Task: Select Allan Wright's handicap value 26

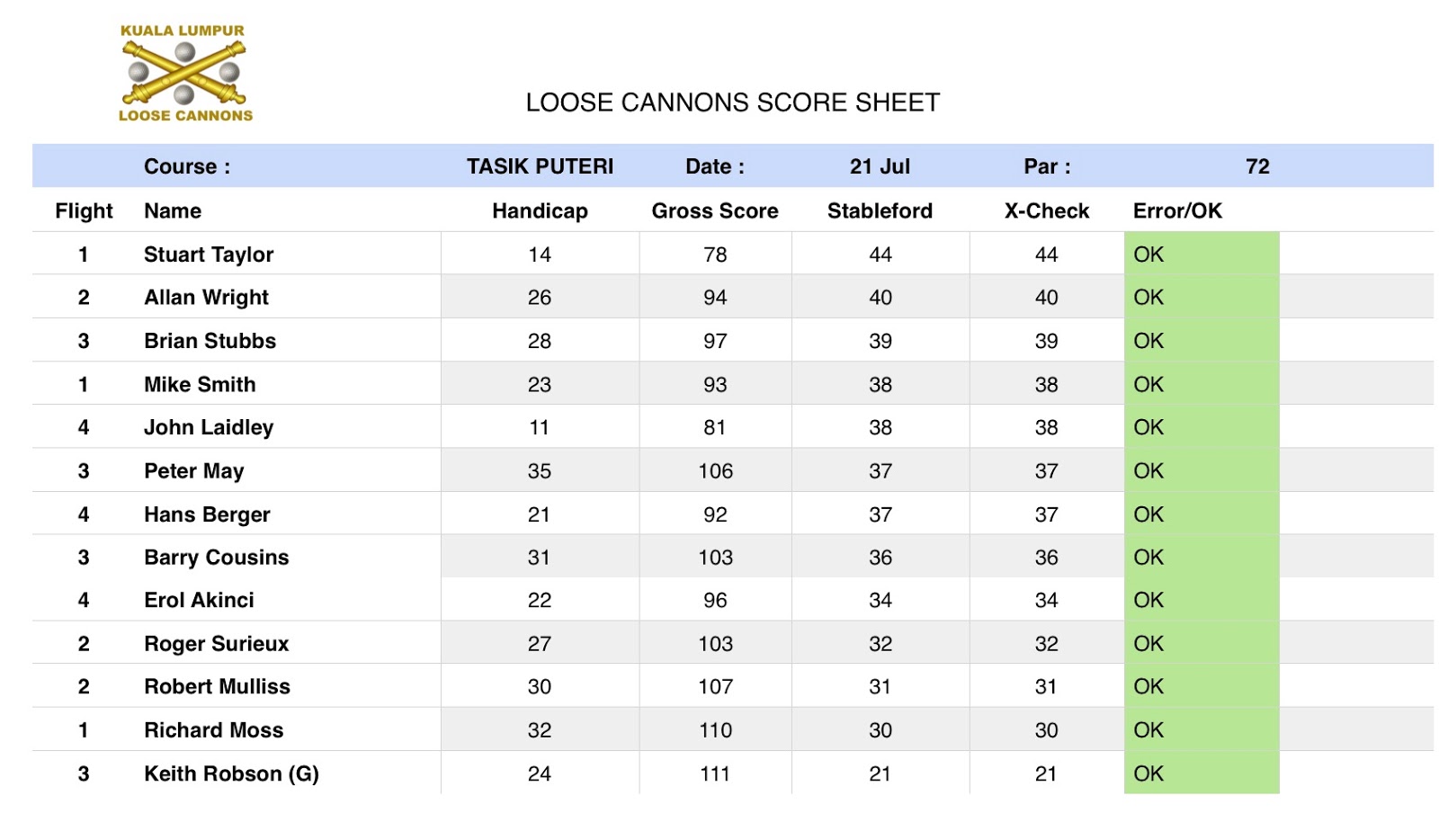Action: (540, 298)
